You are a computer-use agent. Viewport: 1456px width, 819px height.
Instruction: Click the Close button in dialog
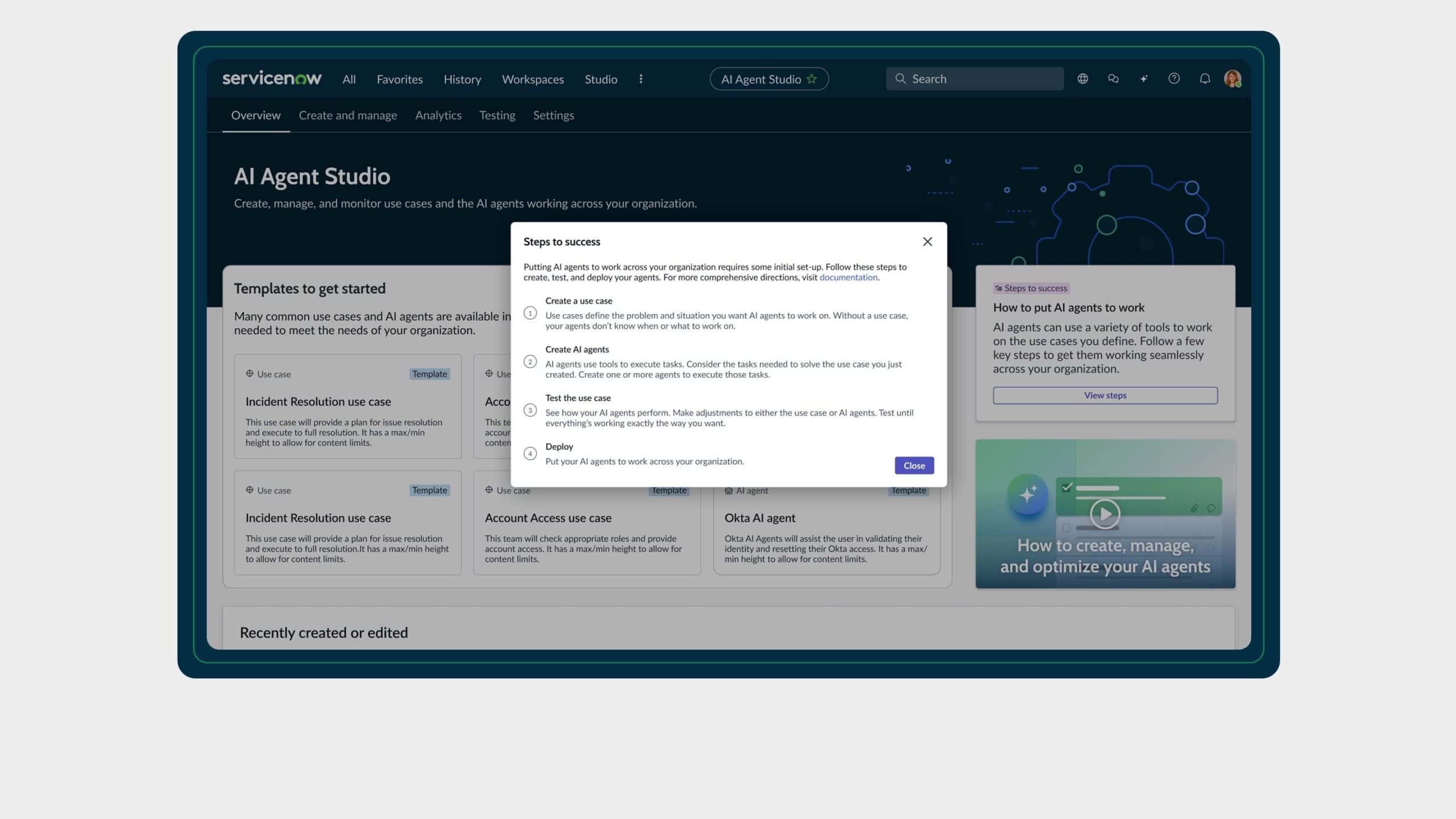click(914, 465)
